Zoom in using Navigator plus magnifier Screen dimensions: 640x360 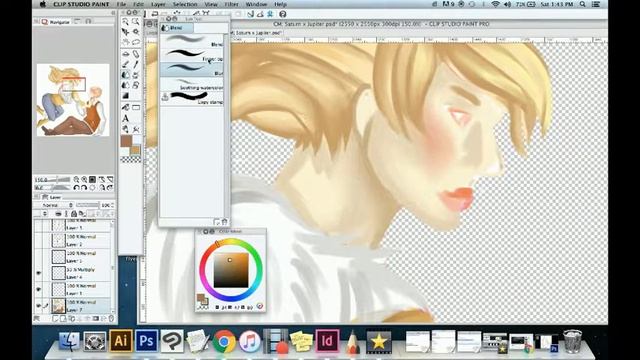point(84,180)
